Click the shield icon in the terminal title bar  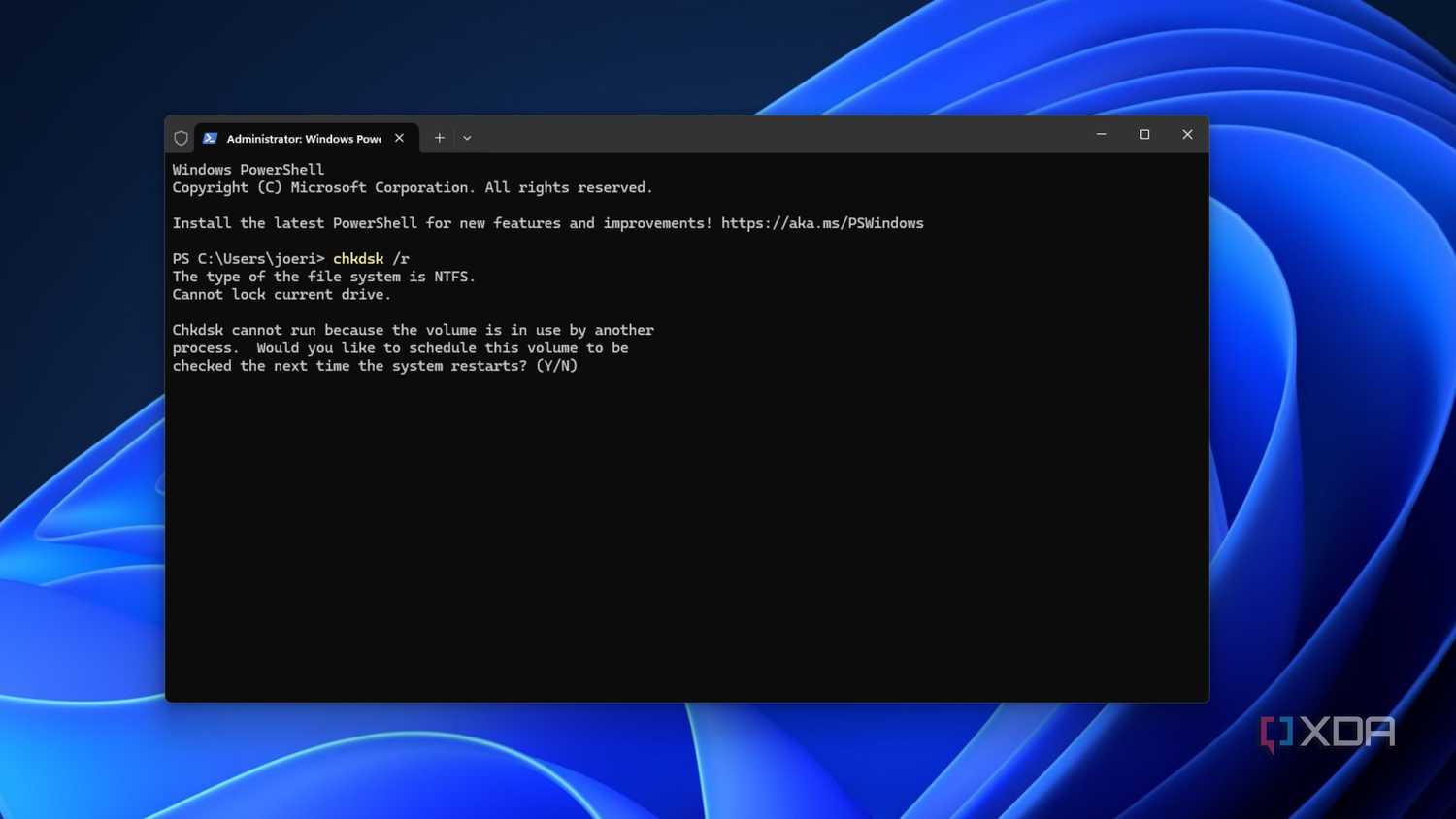click(x=181, y=138)
